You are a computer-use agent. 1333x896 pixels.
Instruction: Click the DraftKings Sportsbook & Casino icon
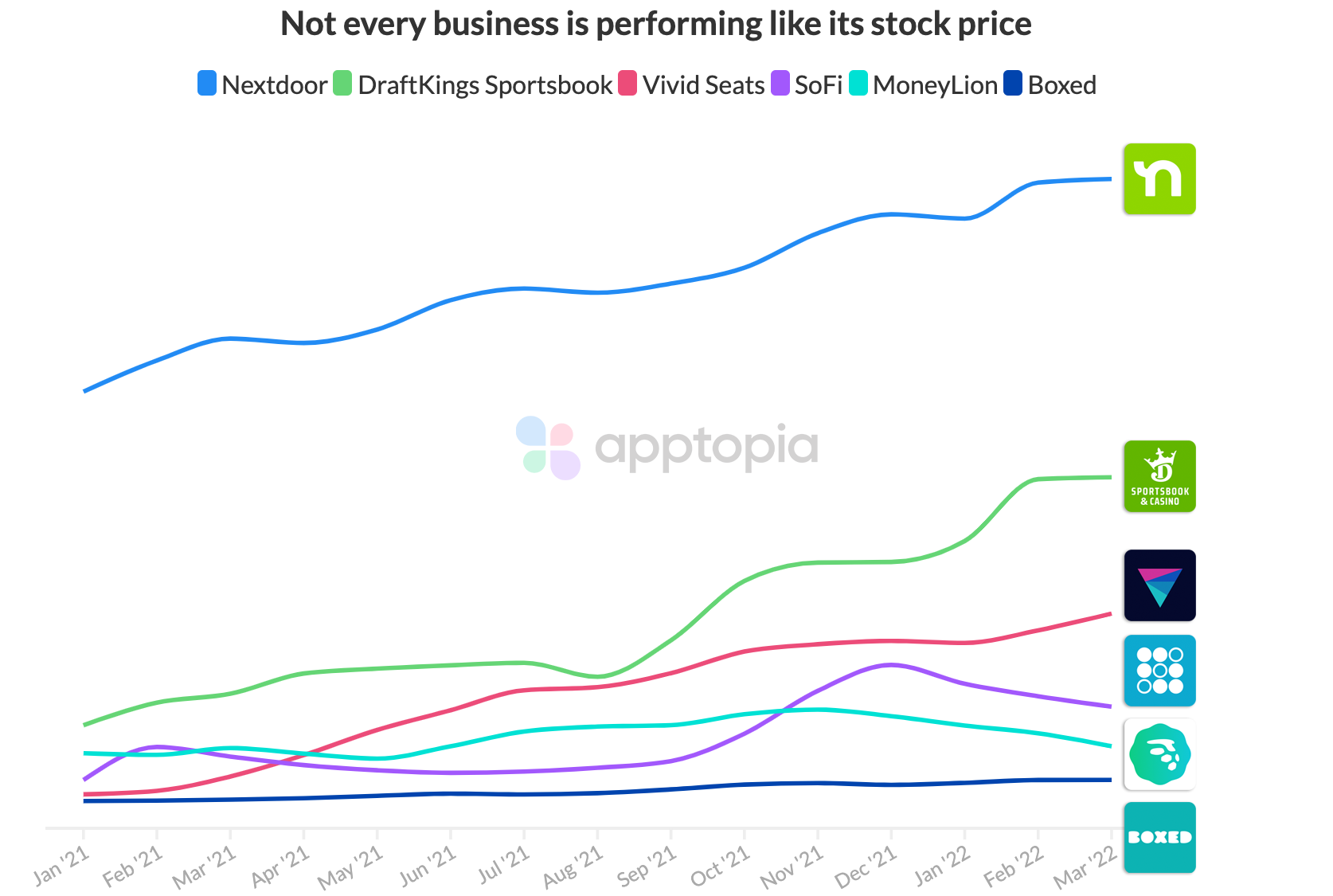[1159, 476]
